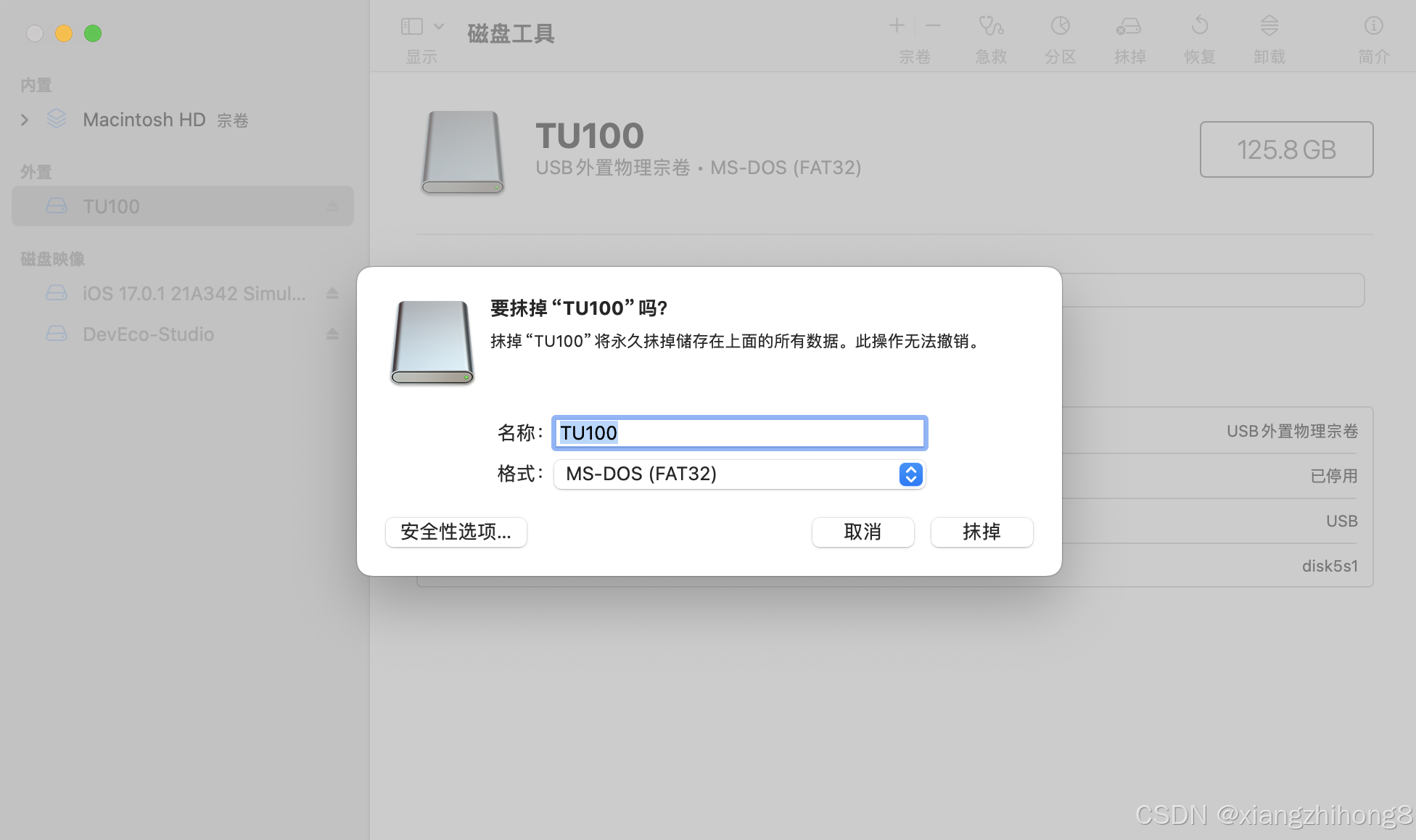The height and width of the screenshot is (840, 1416).
Task: Click the Unmount (卸载) toolbar icon
Action: [1269, 27]
